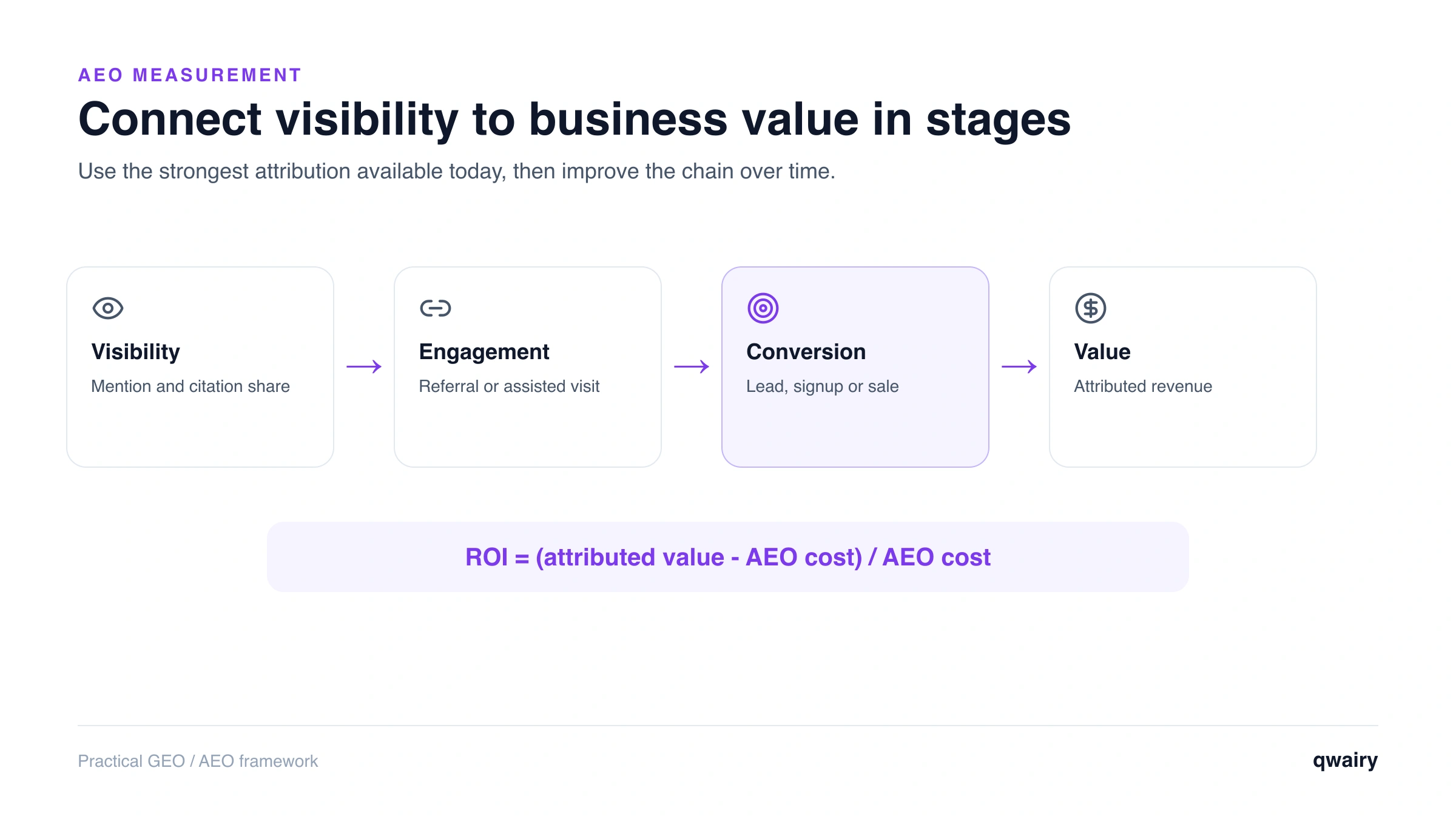Click the eye icon in Visibility card
Viewport: 1456px width, 819px height.
point(108,308)
